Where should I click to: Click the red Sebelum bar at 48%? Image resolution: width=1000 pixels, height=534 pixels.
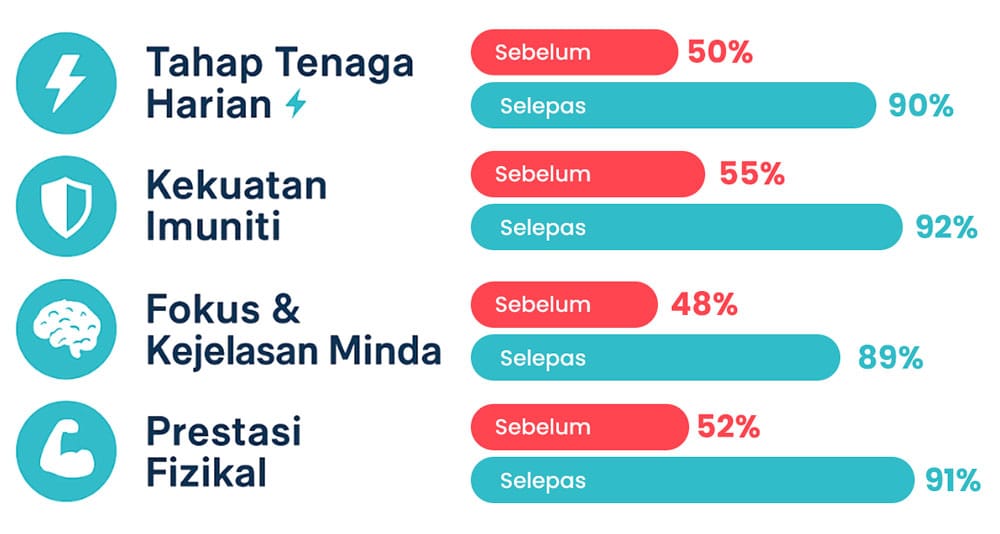[x=564, y=304]
